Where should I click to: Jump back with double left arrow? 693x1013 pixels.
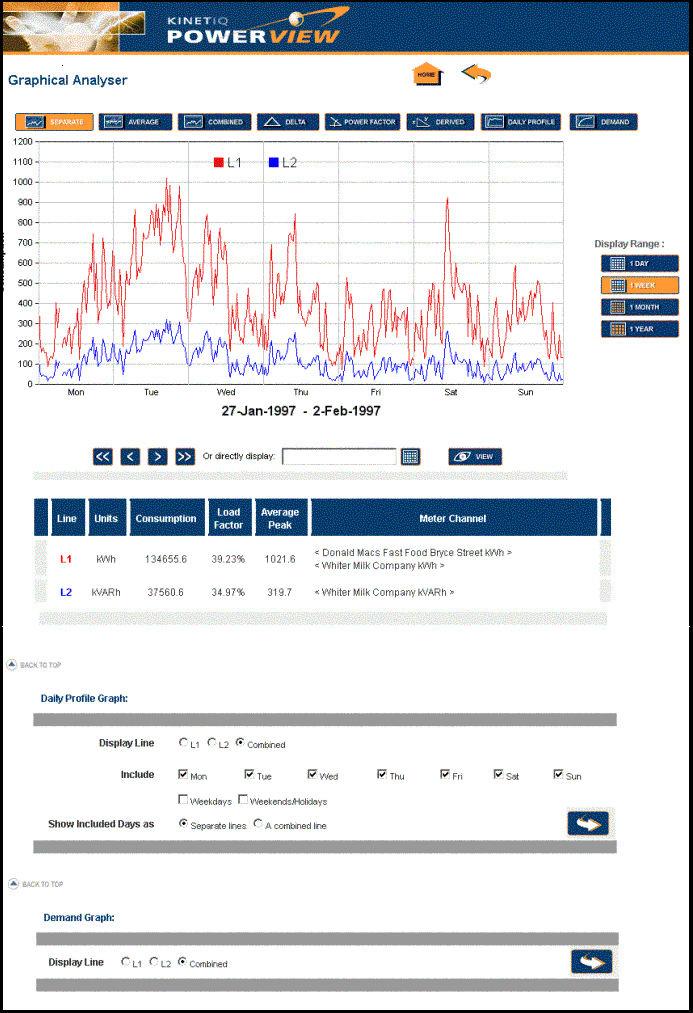point(103,457)
